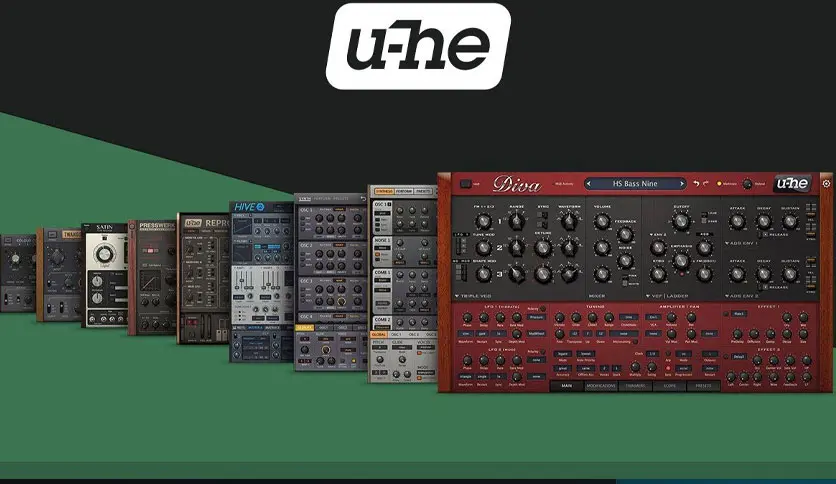Click the big white dial on Satin

pyautogui.click(x=103, y=254)
